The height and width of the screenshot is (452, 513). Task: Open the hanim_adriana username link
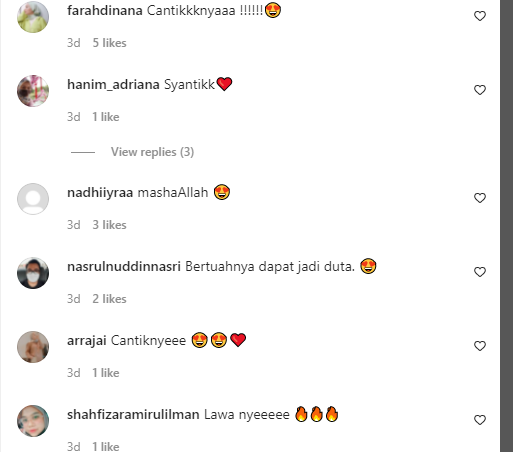(x=113, y=85)
